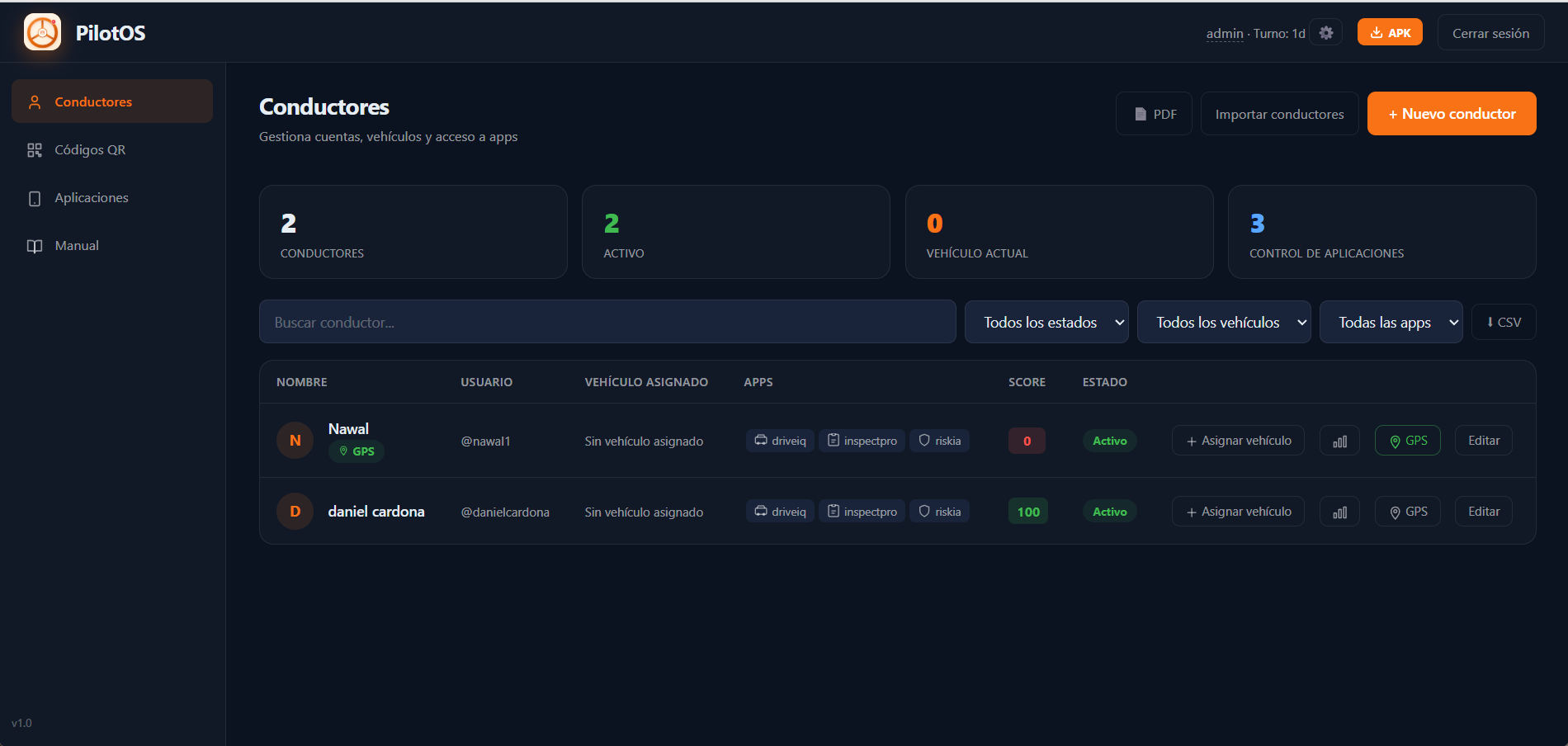
Task: Click the PilotOS steering wheel logo
Action: pyautogui.click(x=42, y=32)
